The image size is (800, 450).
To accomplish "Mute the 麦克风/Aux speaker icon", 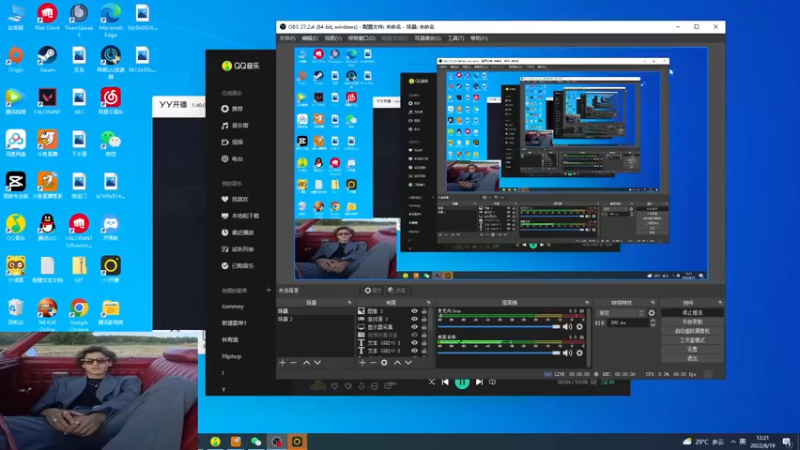I will click(567, 327).
